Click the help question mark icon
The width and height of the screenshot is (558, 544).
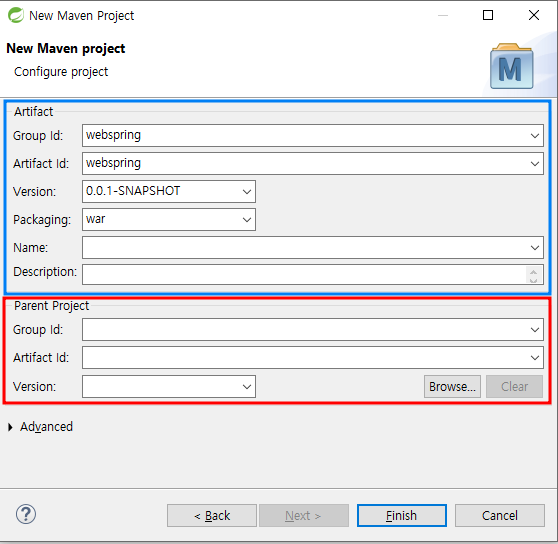(26, 514)
